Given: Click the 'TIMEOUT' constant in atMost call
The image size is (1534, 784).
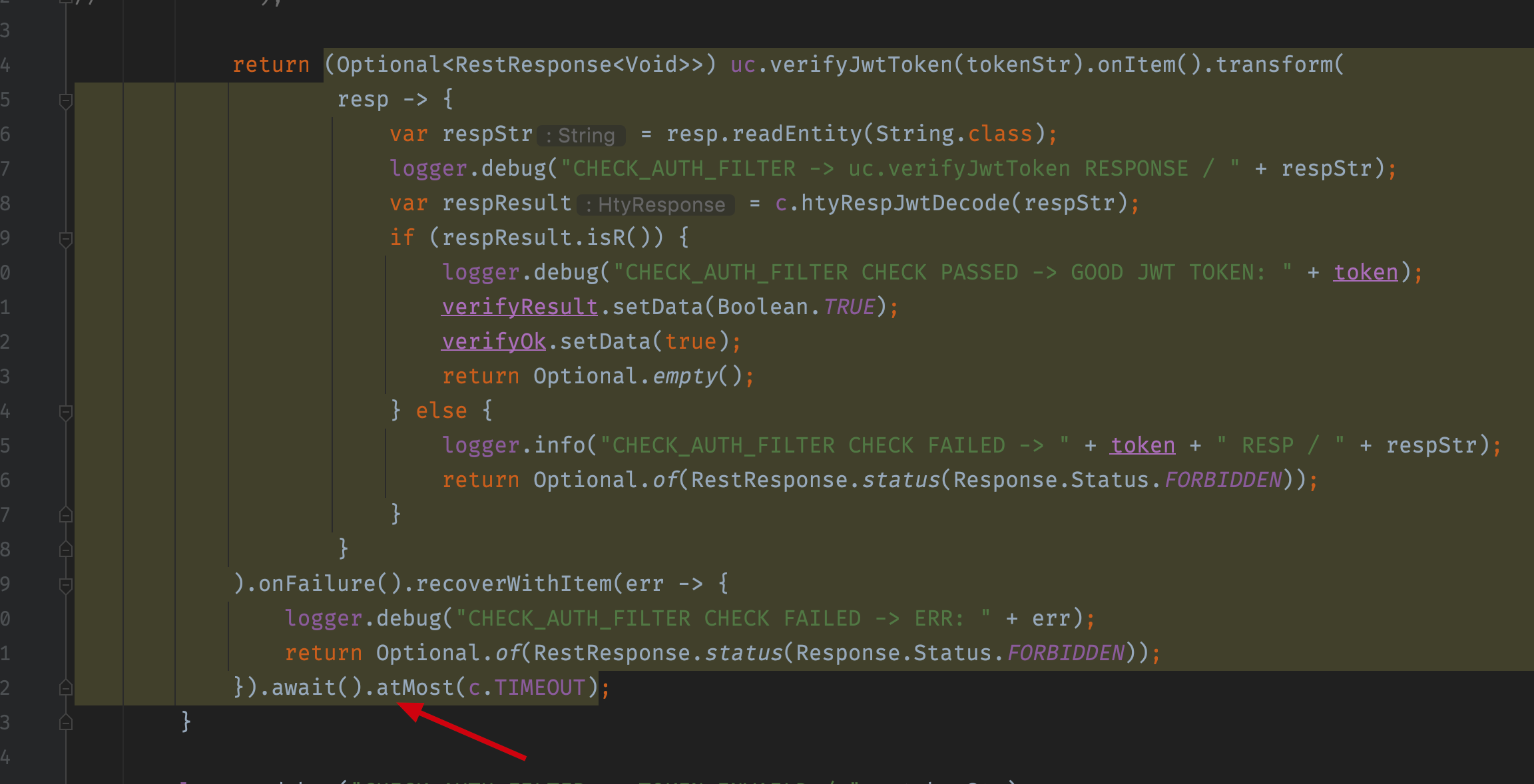Looking at the screenshot, I should tap(539, 687).
